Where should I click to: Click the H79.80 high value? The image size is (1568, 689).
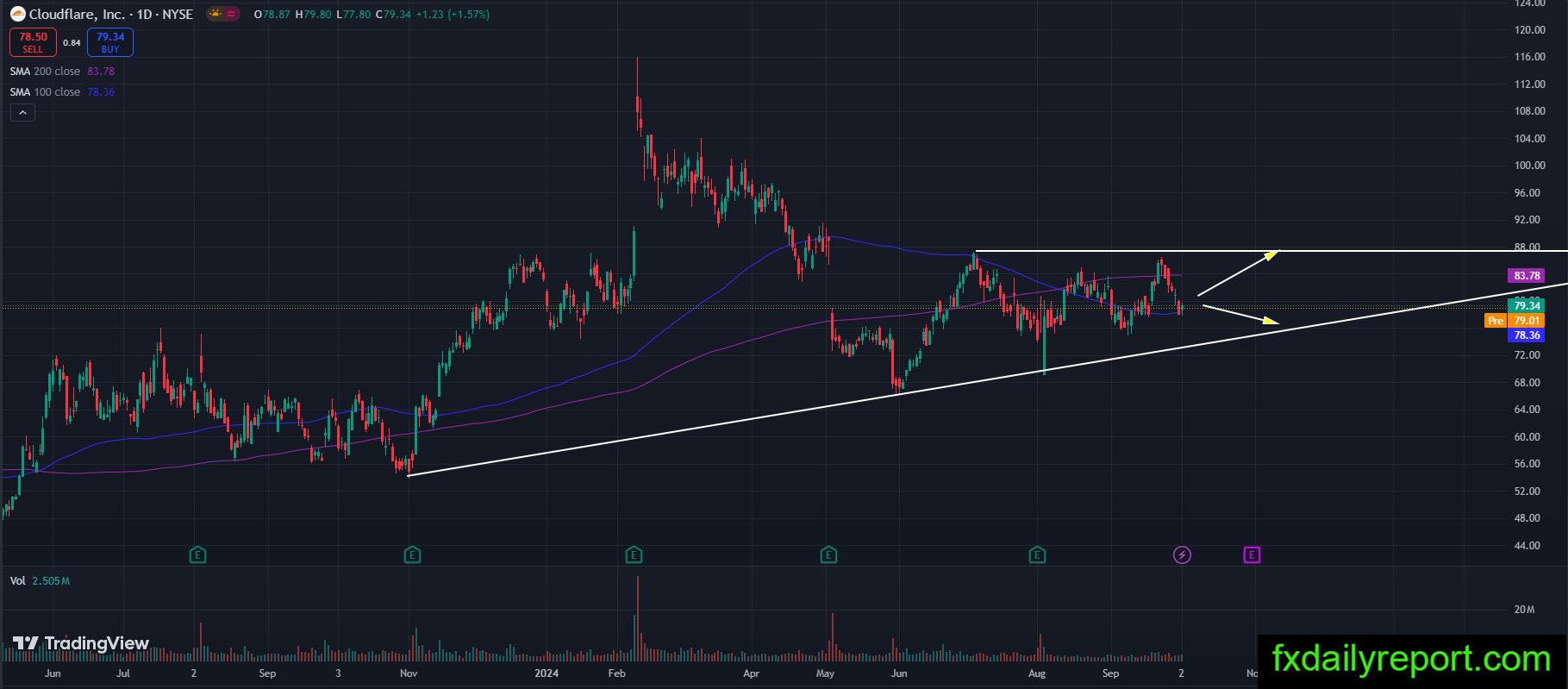[314, 14]
